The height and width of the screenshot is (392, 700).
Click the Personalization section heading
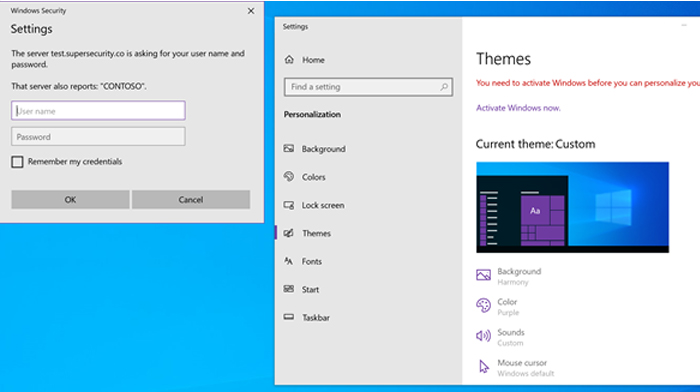click(312, 114)
